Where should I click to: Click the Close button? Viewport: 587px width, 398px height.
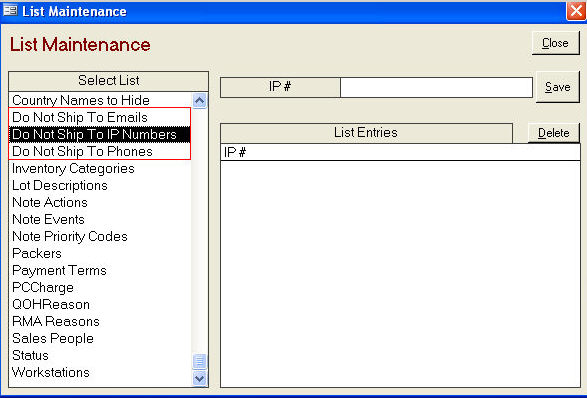(x=556, y=43)
